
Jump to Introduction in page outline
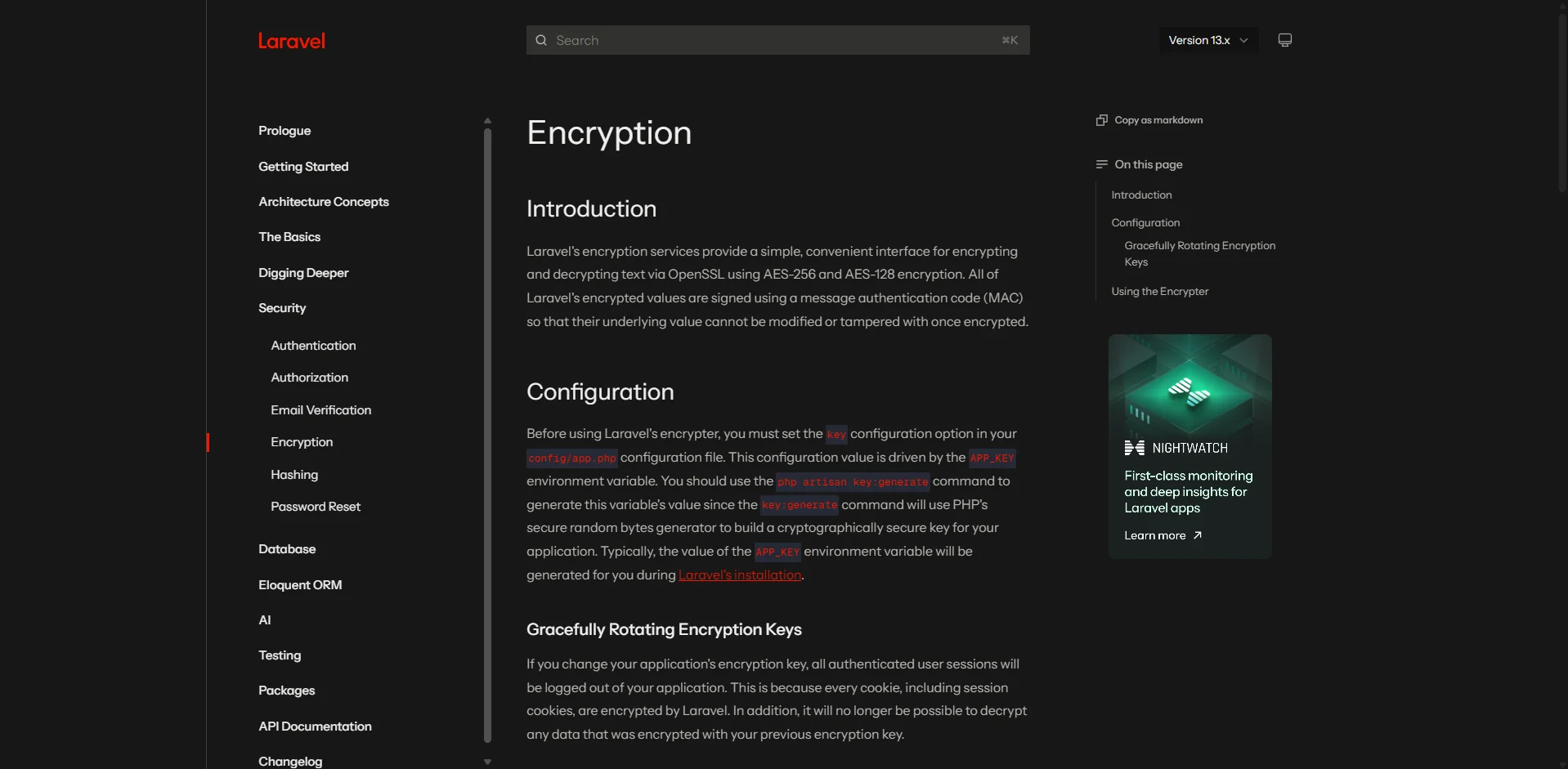(1141, 195)
